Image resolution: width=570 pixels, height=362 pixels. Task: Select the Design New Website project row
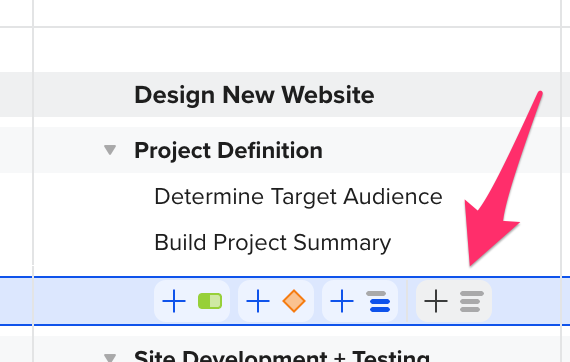point(285,94)
